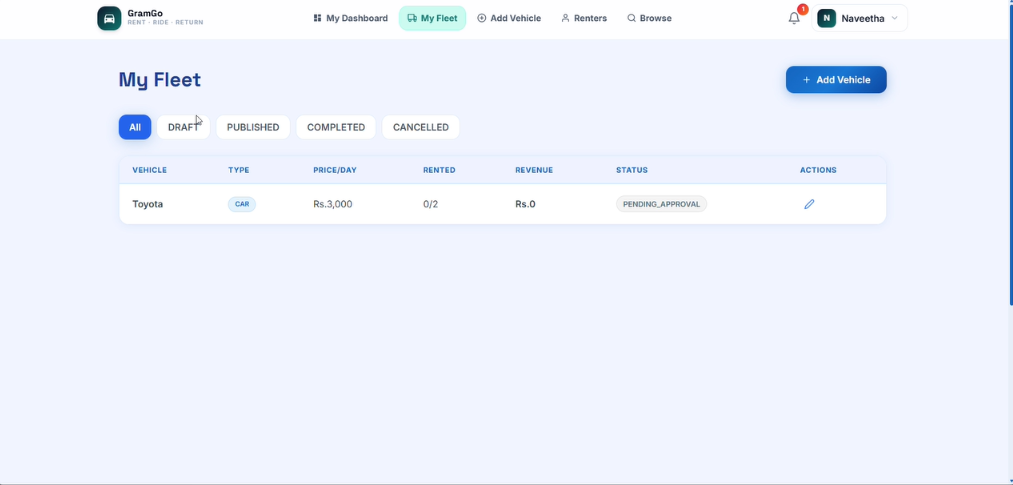Filter fleet by PUBLISHED status
The height and width of the screenshot is (485, 1013).
(253, 127)
